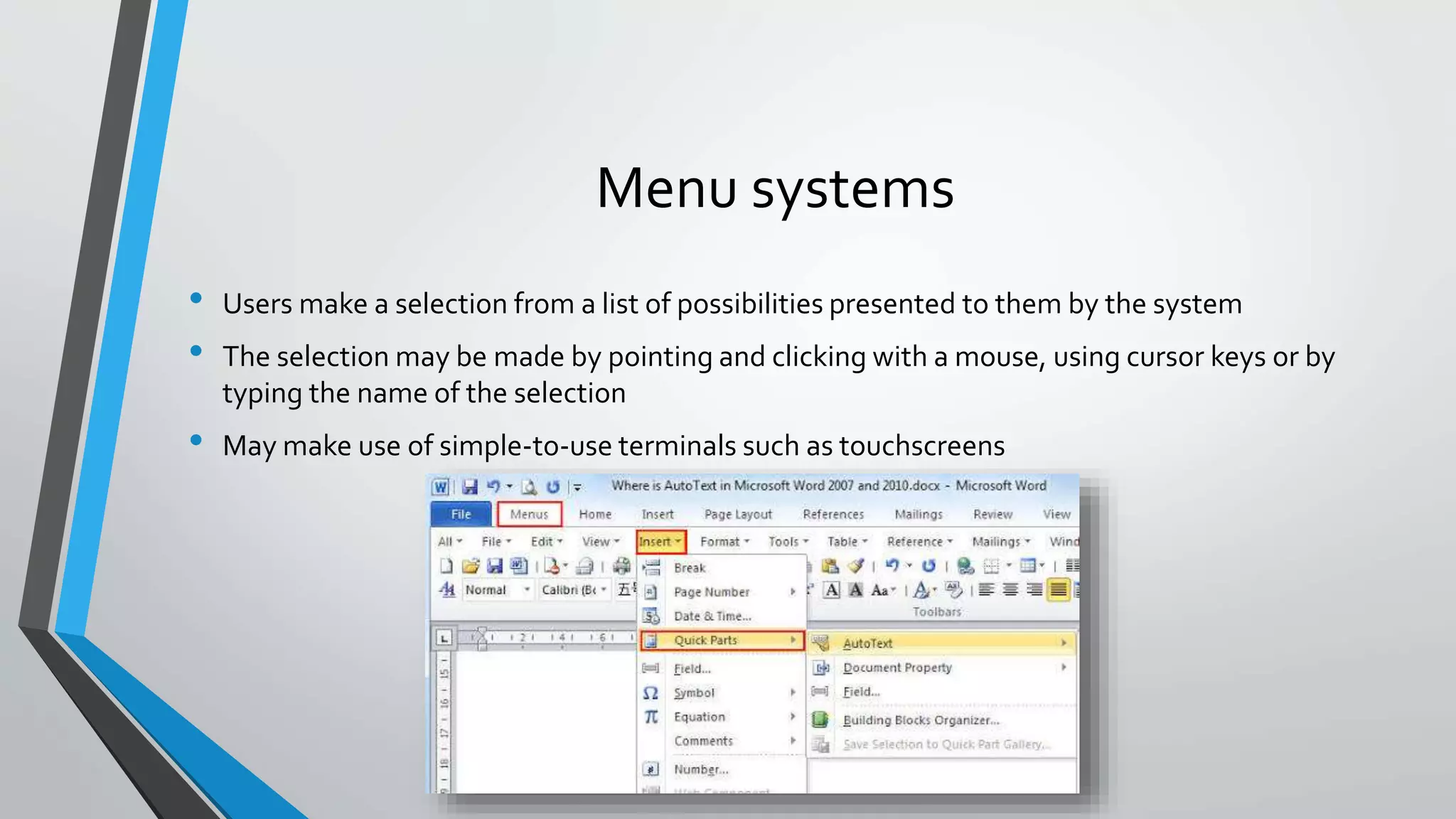Click the Paste clipboard icon
The height and width of the screenshot is (819, 1456).
point(830,566)
